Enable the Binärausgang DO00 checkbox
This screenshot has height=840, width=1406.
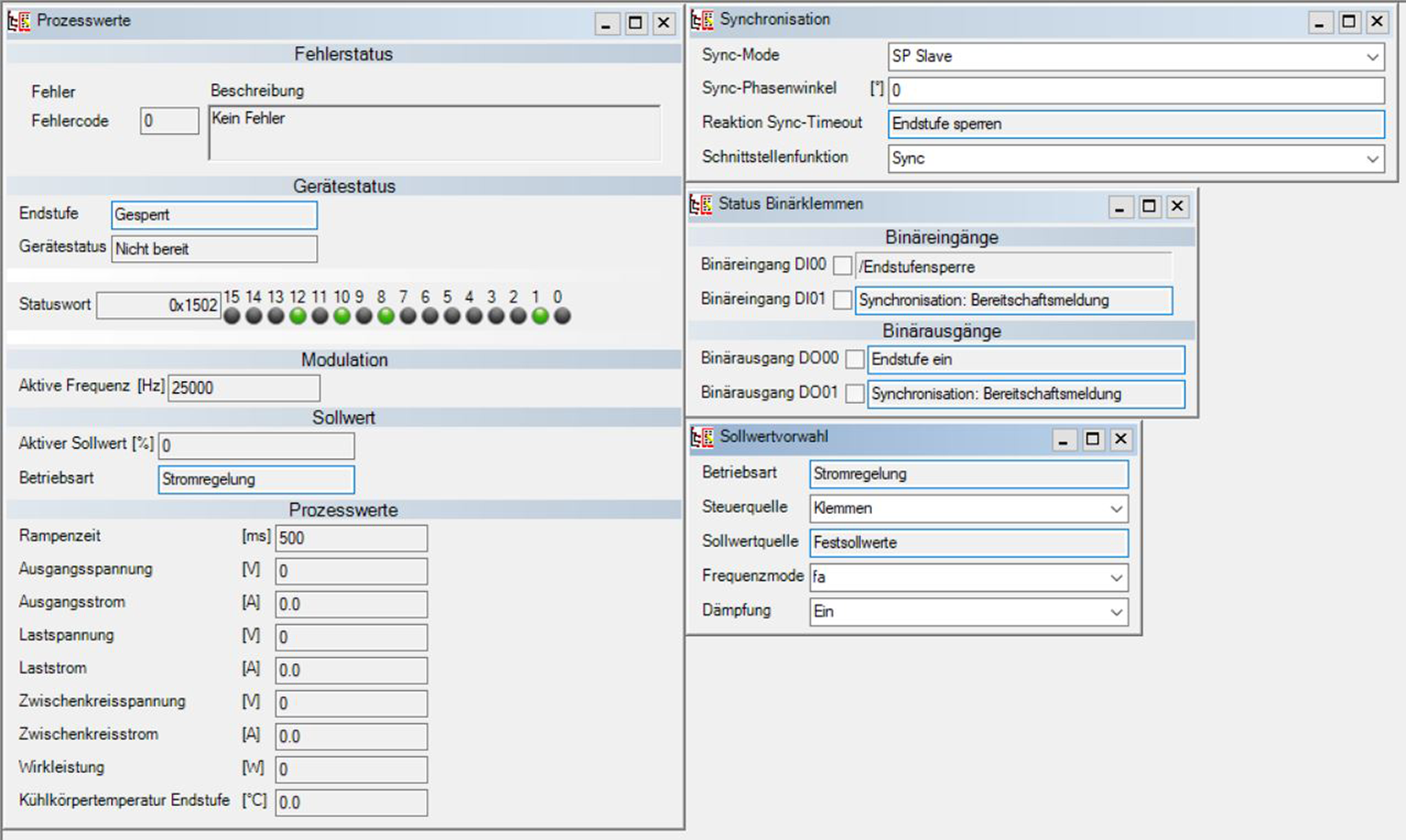click(x=855, y=359)
